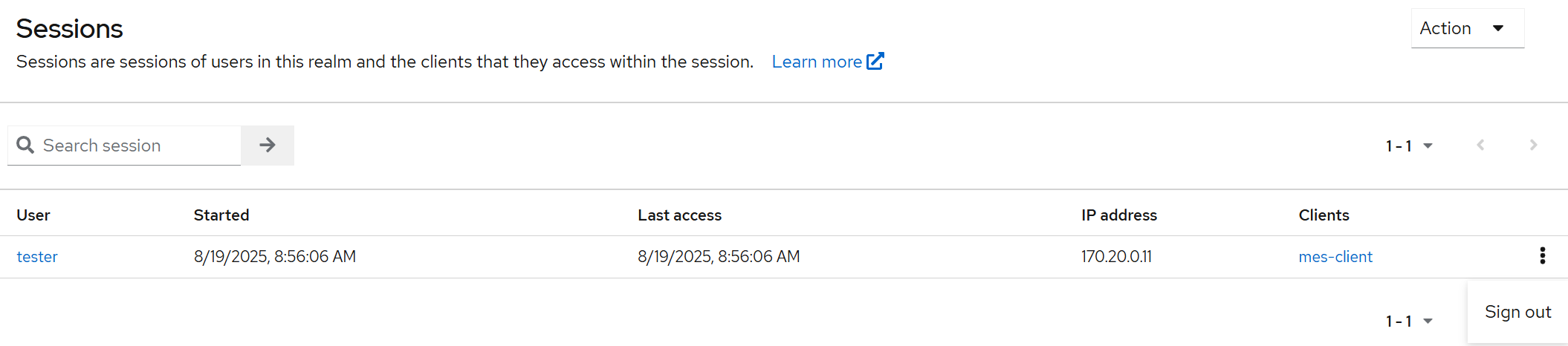Open the tester user link
Screen dimensions: 1568x346
[x=37, y=257]
